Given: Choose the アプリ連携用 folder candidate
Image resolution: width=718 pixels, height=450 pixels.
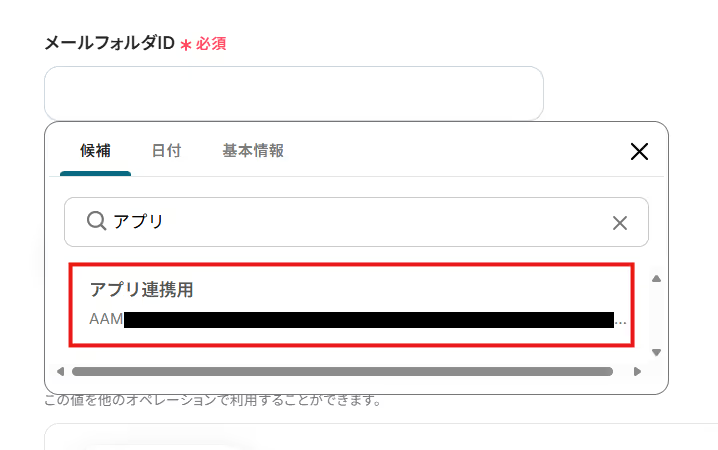Looking at the screenshot, I should [350, 305].
